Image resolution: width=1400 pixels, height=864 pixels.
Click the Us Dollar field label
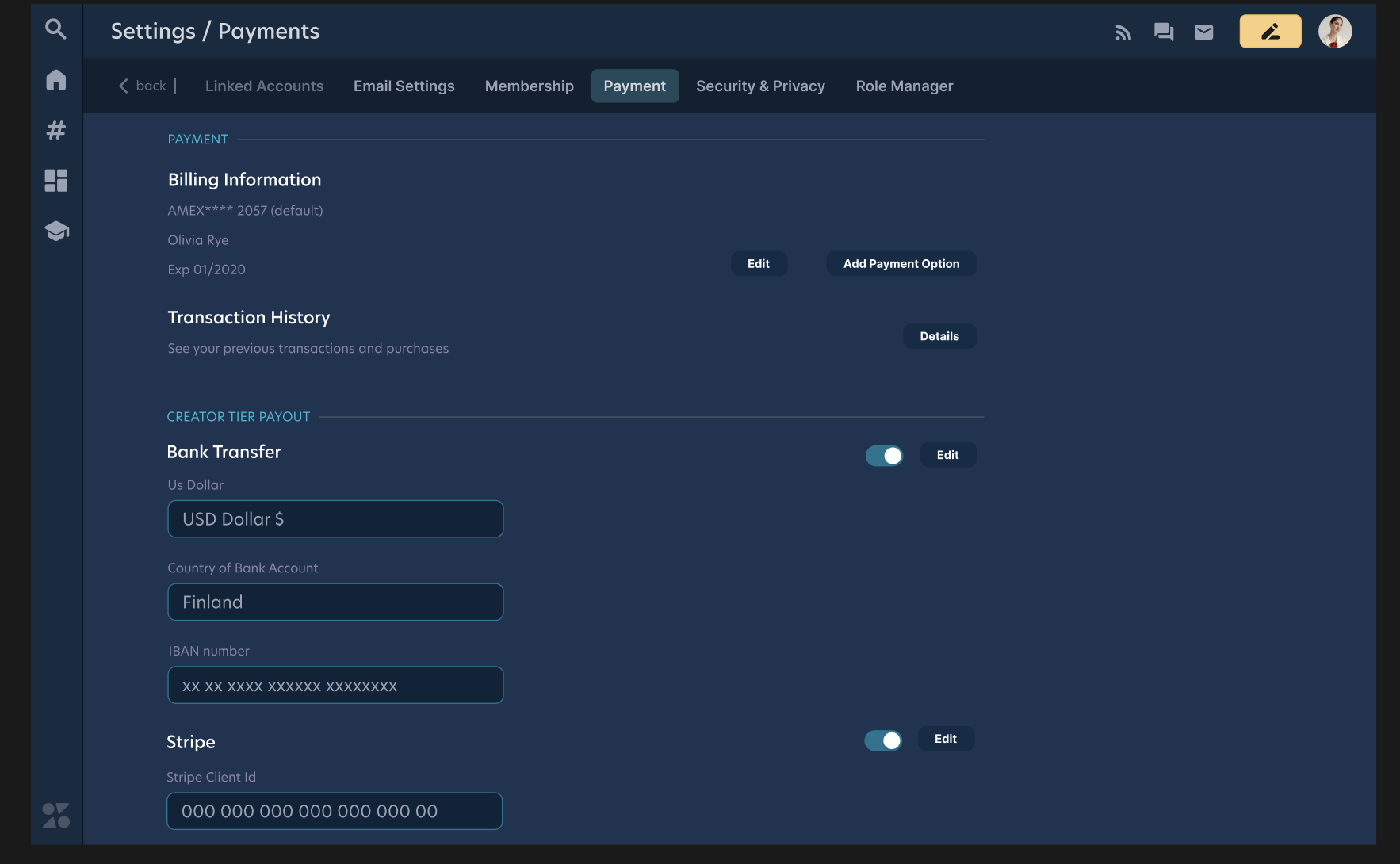point(196,485)
